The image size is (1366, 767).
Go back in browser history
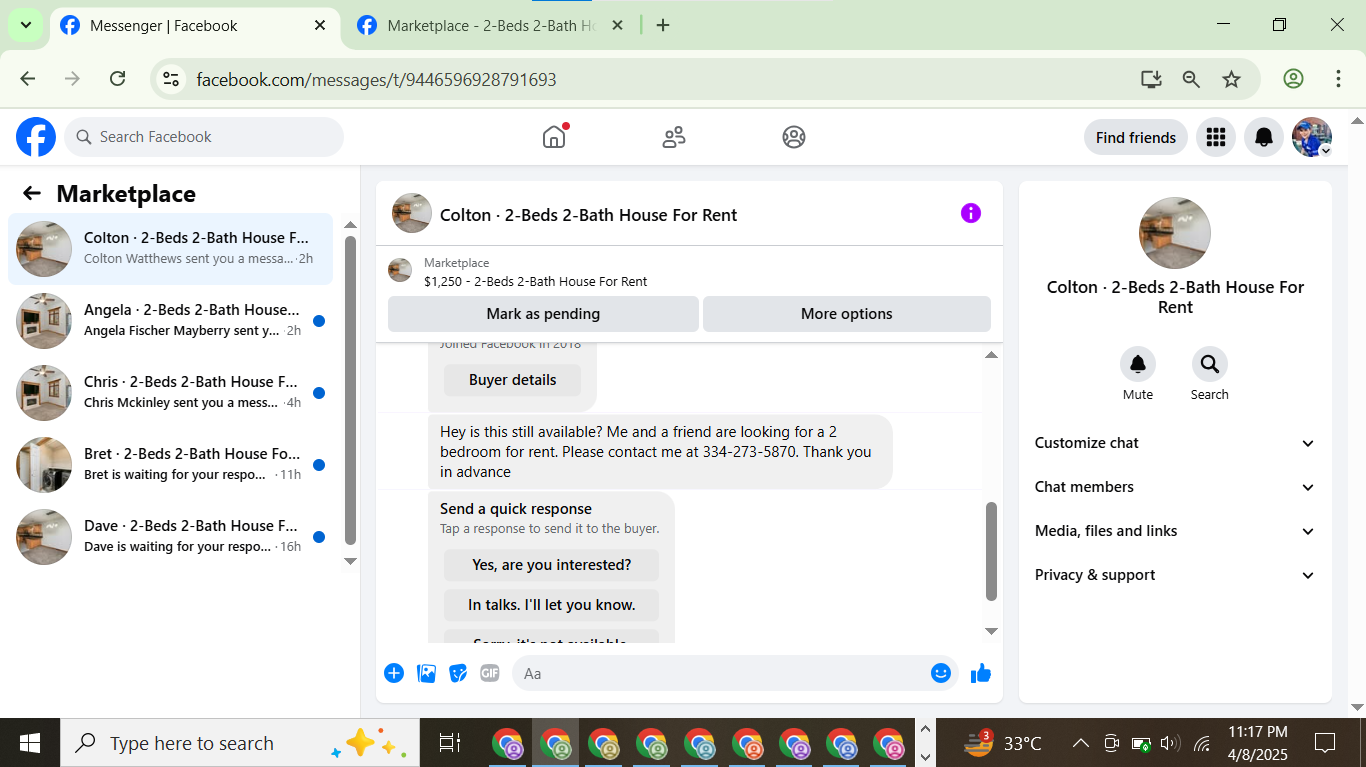(28, 79)
